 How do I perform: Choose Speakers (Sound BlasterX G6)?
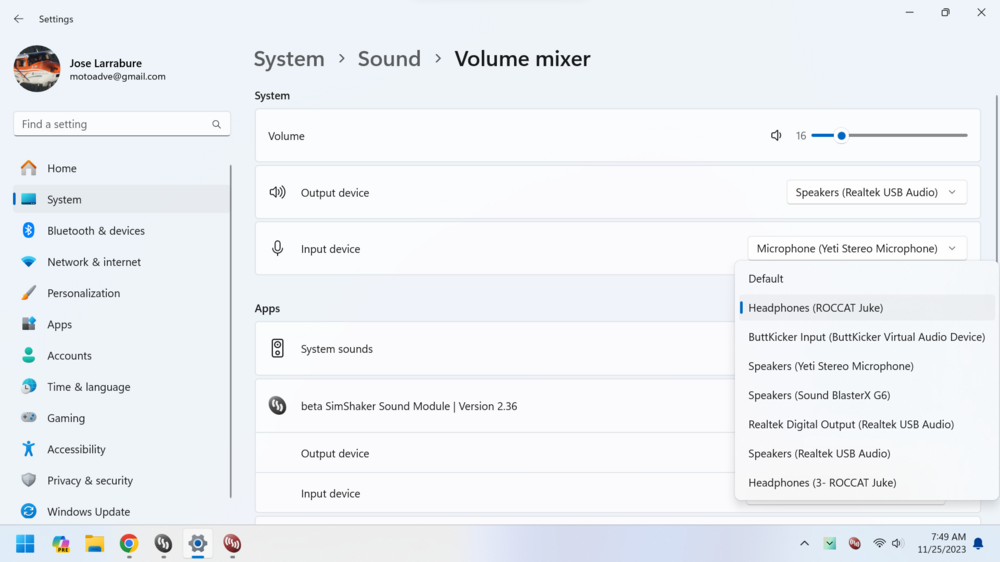(818, 395)
